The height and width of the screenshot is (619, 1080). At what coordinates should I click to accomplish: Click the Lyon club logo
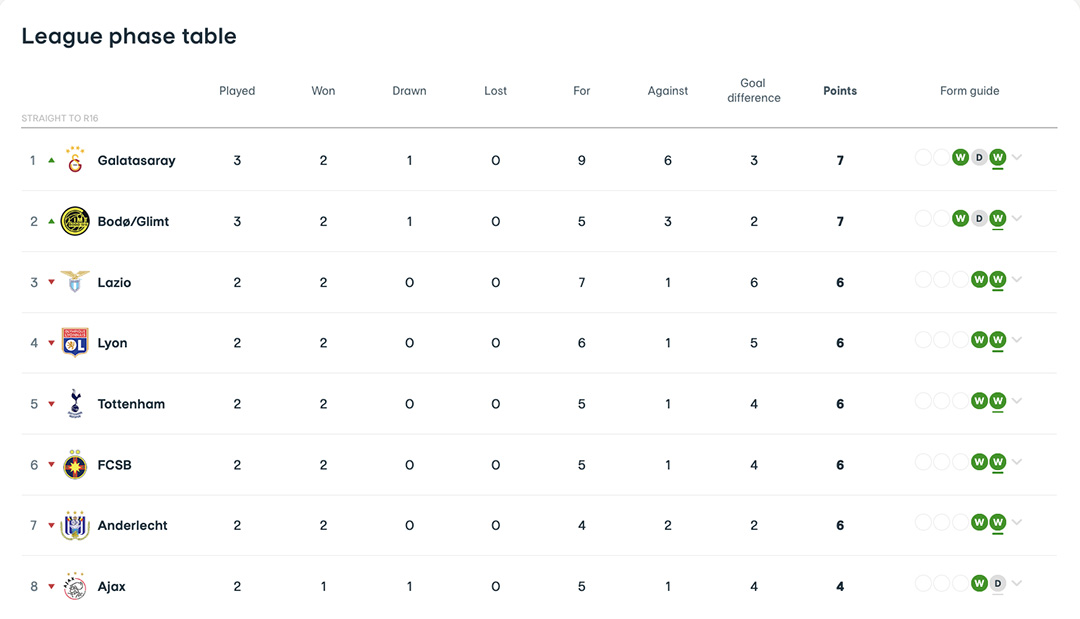coord(75,343)
